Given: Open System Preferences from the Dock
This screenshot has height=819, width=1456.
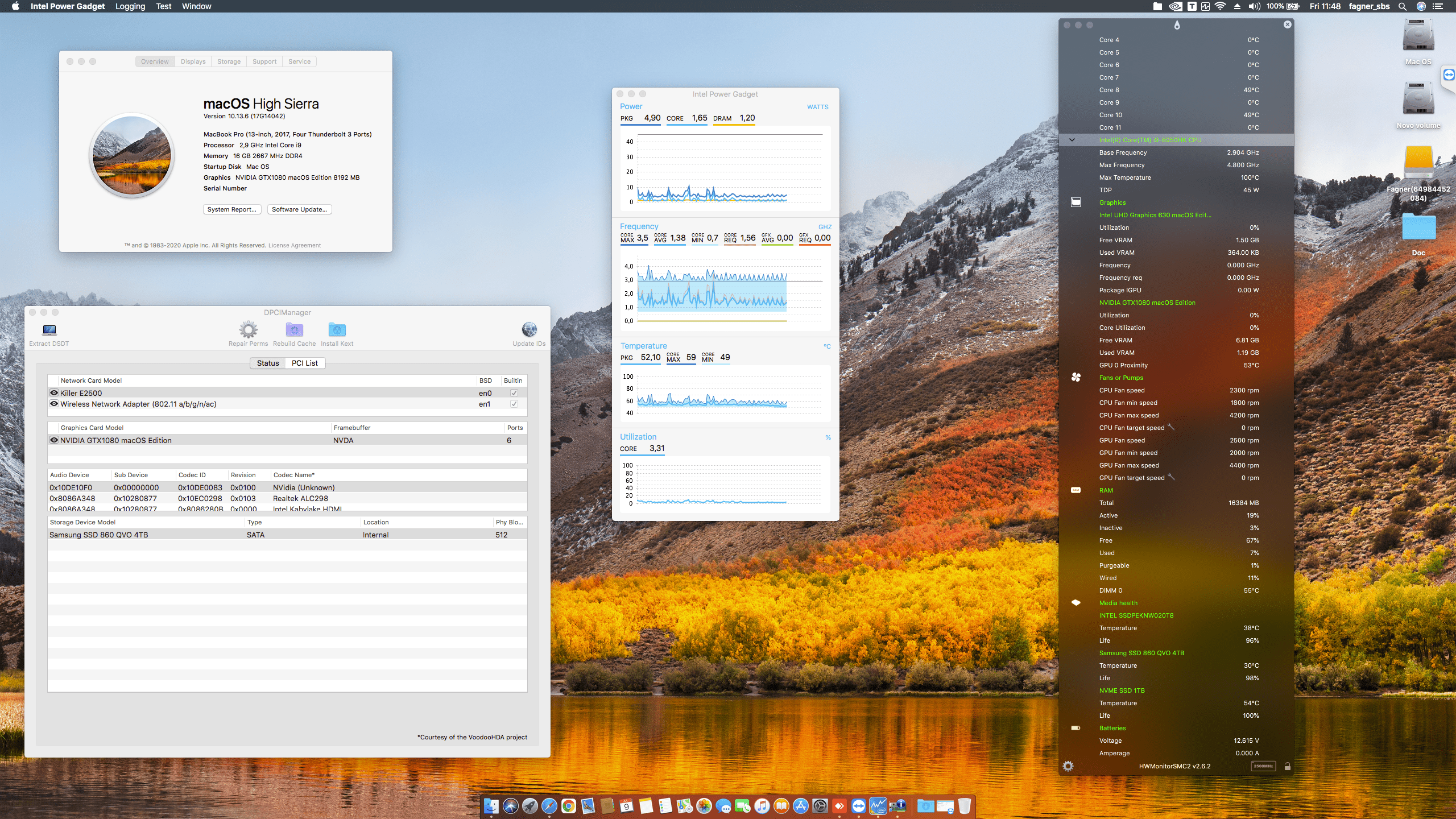Looking at the screenshot, I should click(820, 805).
